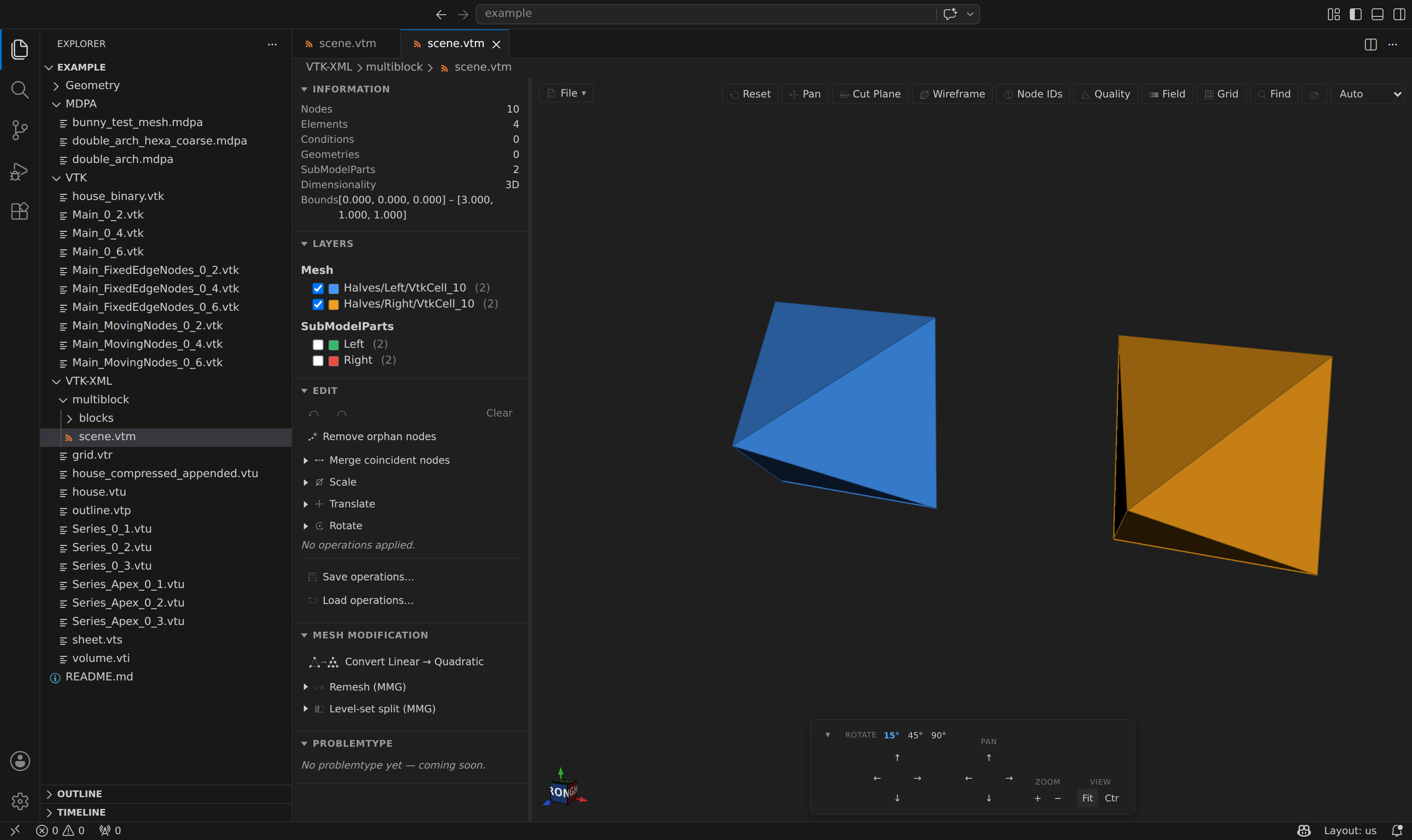Zoom in with the plus button
This screenshot has height=840, width=1412.
[x=1038, y=798]
